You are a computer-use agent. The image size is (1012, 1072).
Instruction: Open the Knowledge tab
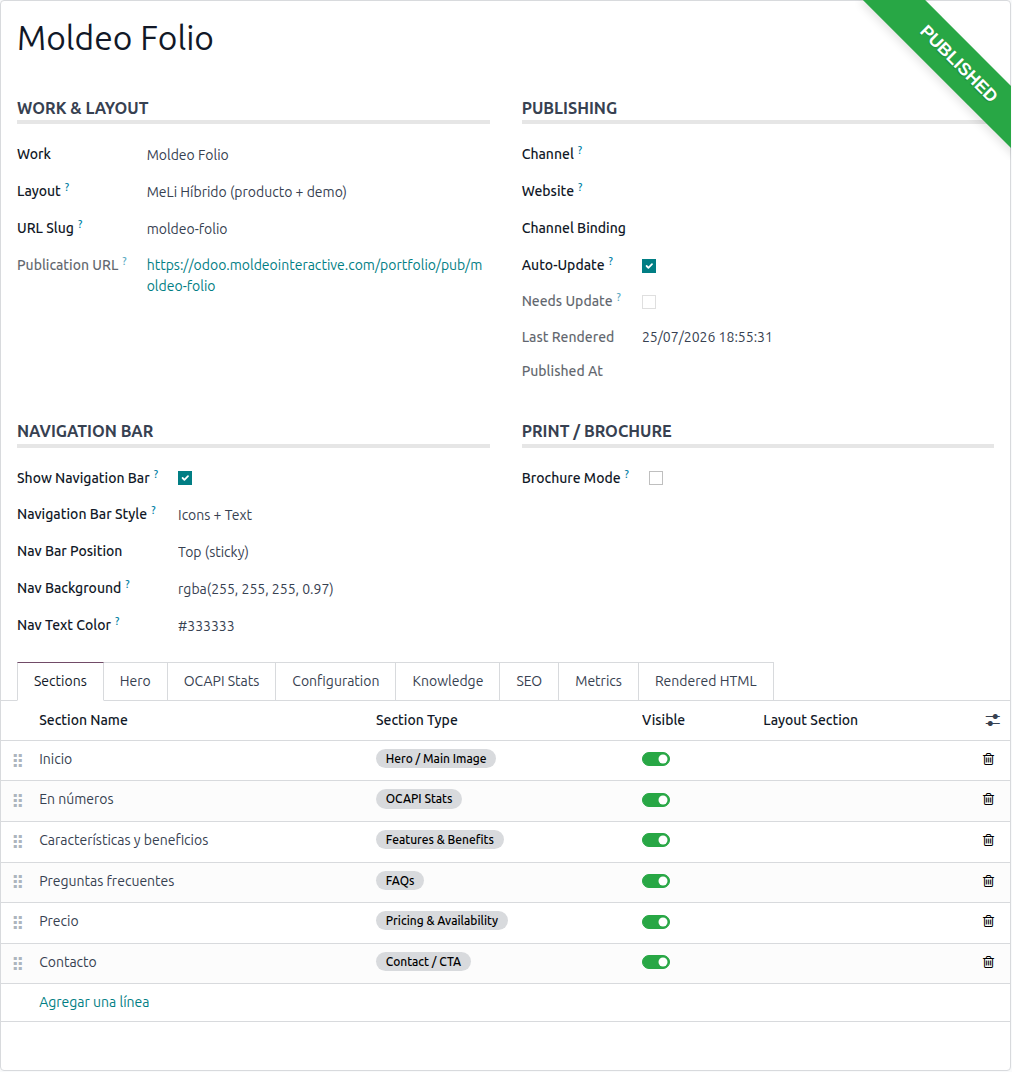point(448,682)
